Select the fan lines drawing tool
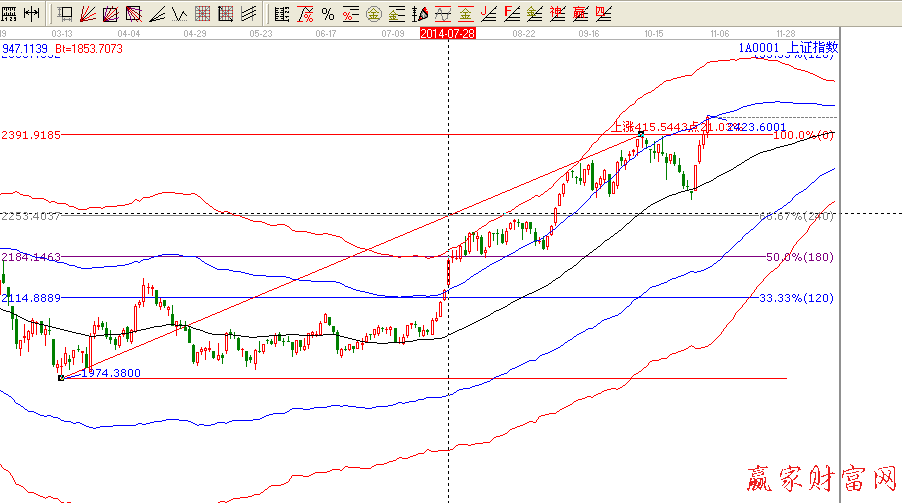The width and height of the screenshot is (902, 503). [88, 14]
